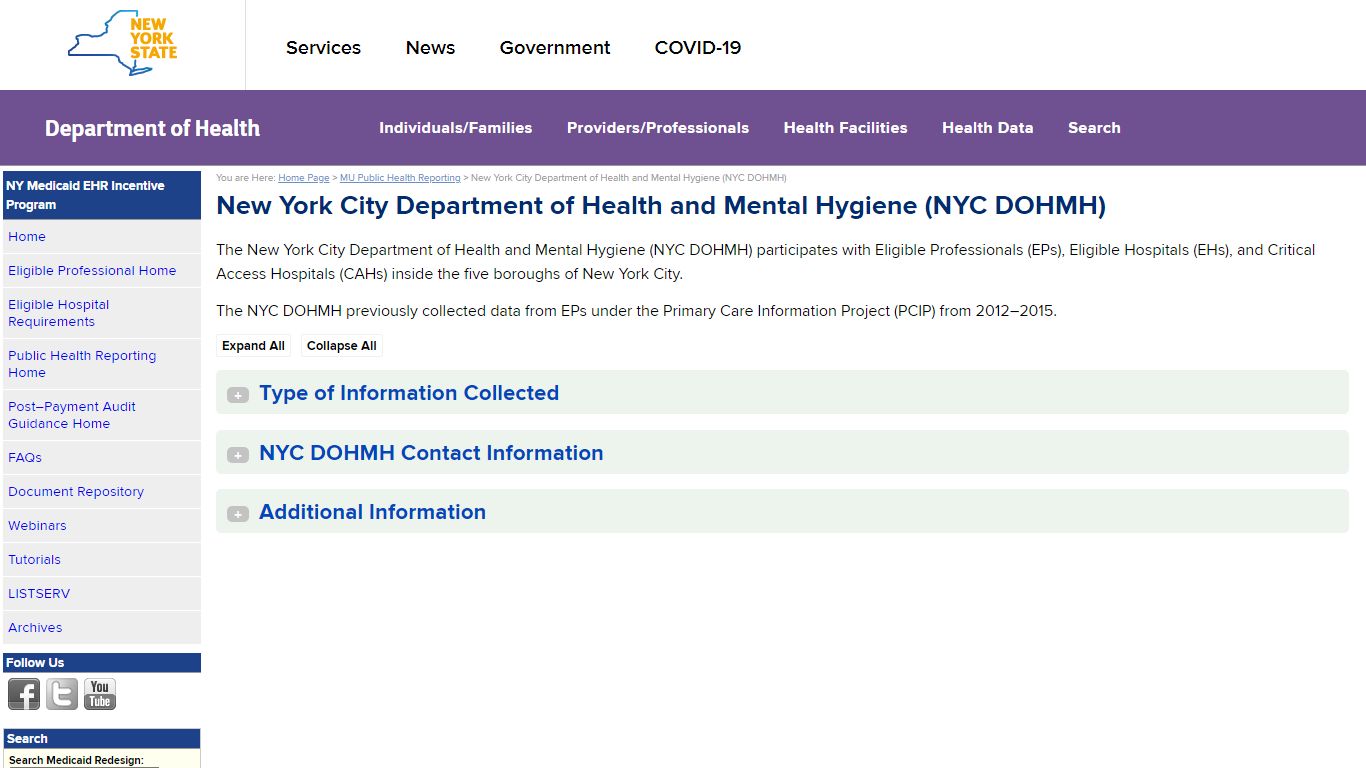This screenshot has width=1366, height=768.
Task: Click the Collapse All button
Action: click(342, 346)
